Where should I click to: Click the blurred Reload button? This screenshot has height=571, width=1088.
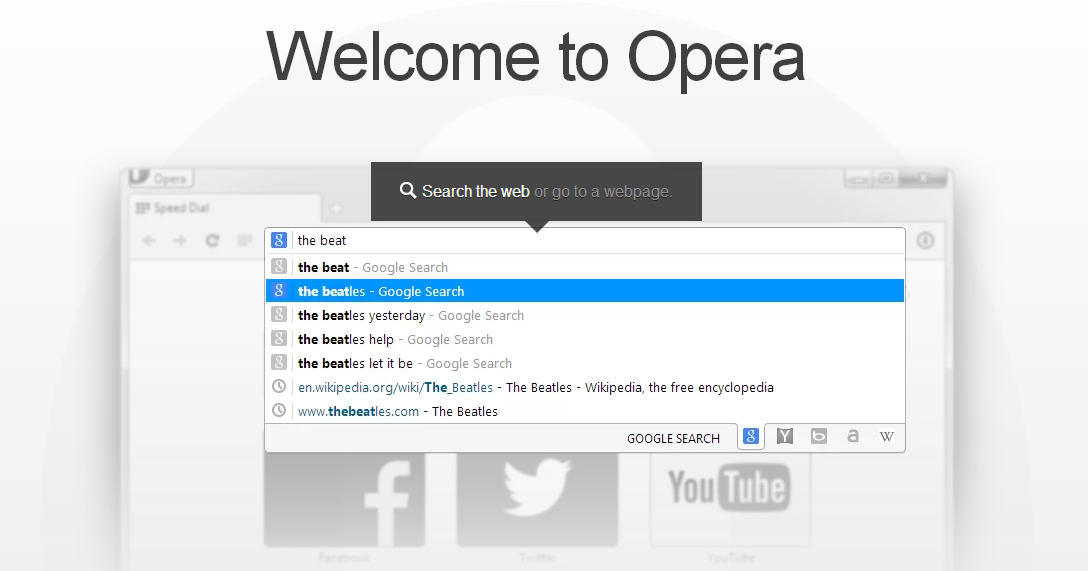tap(212, 241)
